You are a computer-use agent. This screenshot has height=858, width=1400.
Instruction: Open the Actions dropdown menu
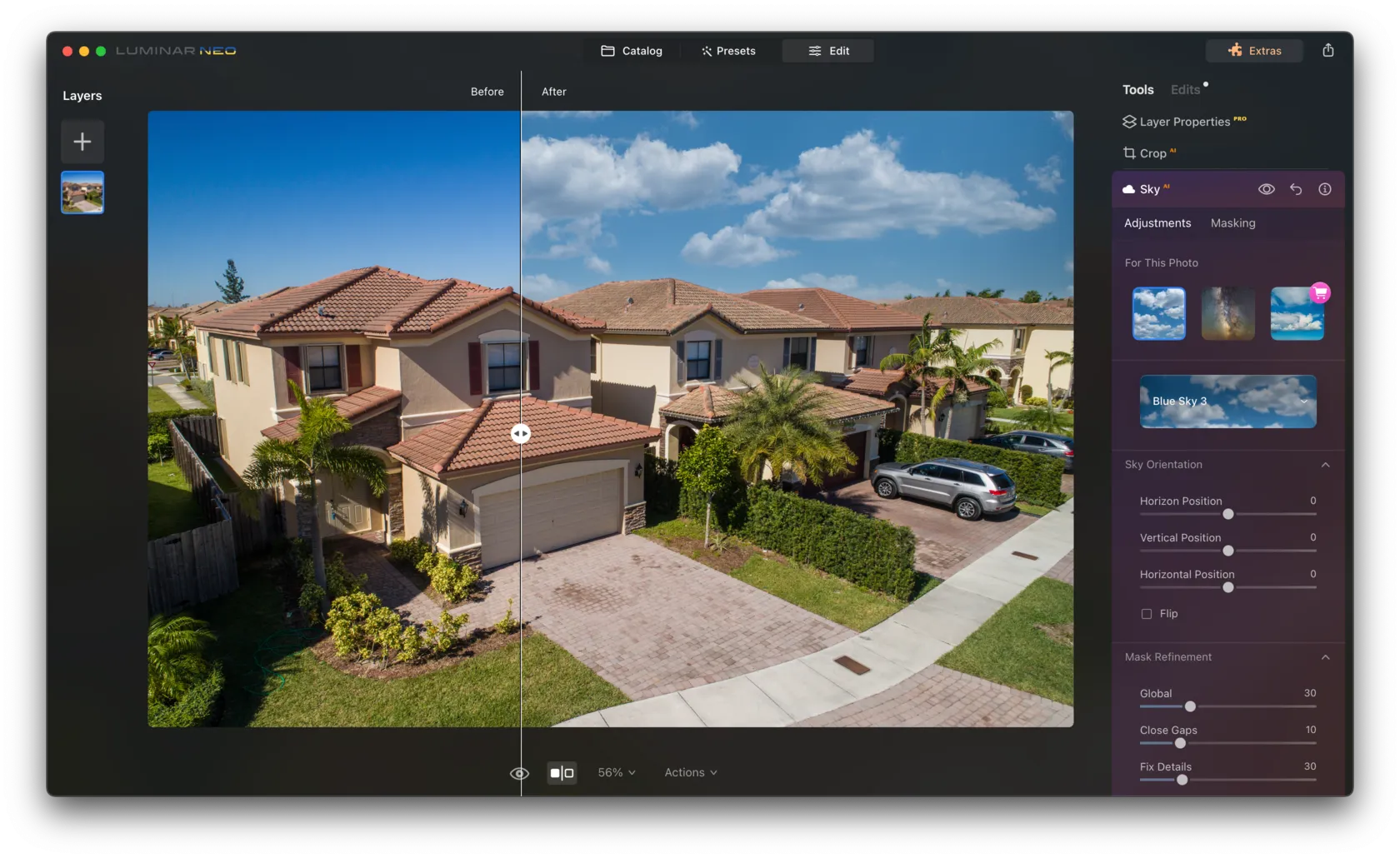690,773
